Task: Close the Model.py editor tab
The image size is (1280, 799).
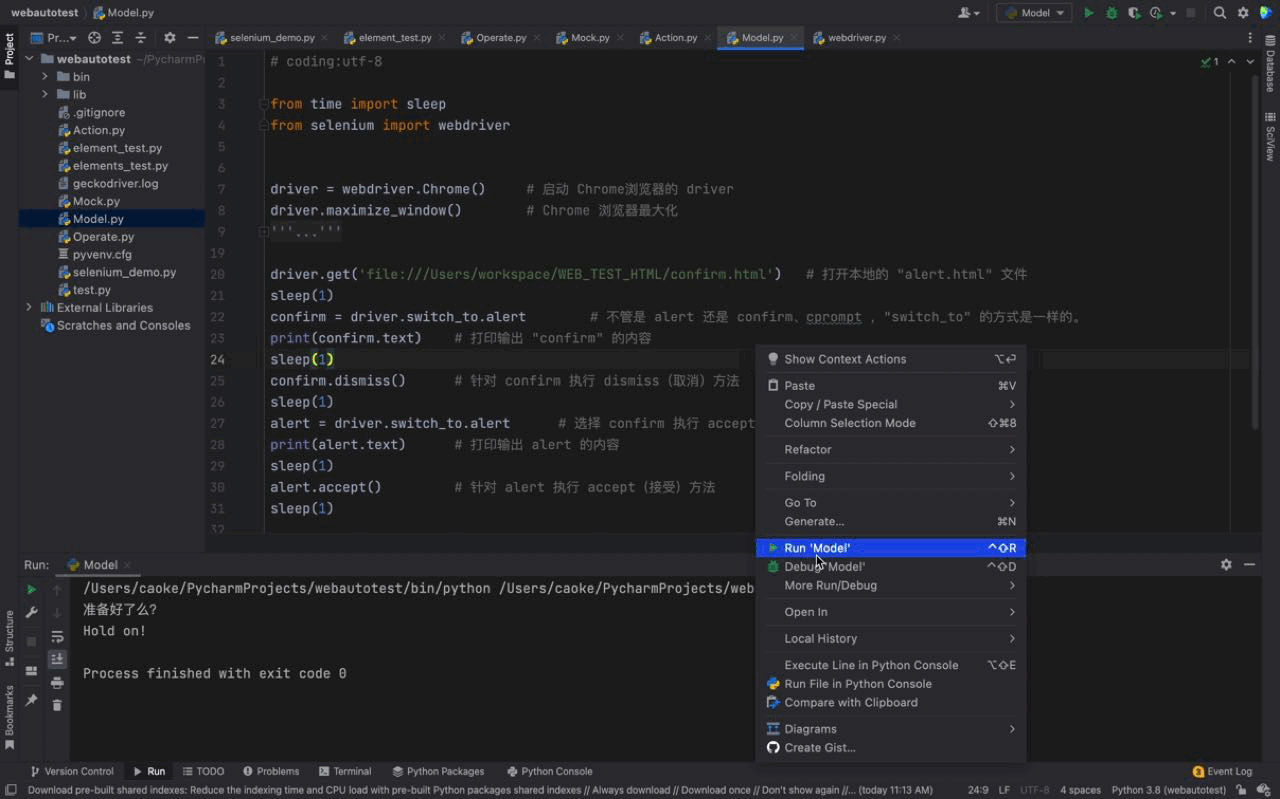Action: [x=796, y=38]
